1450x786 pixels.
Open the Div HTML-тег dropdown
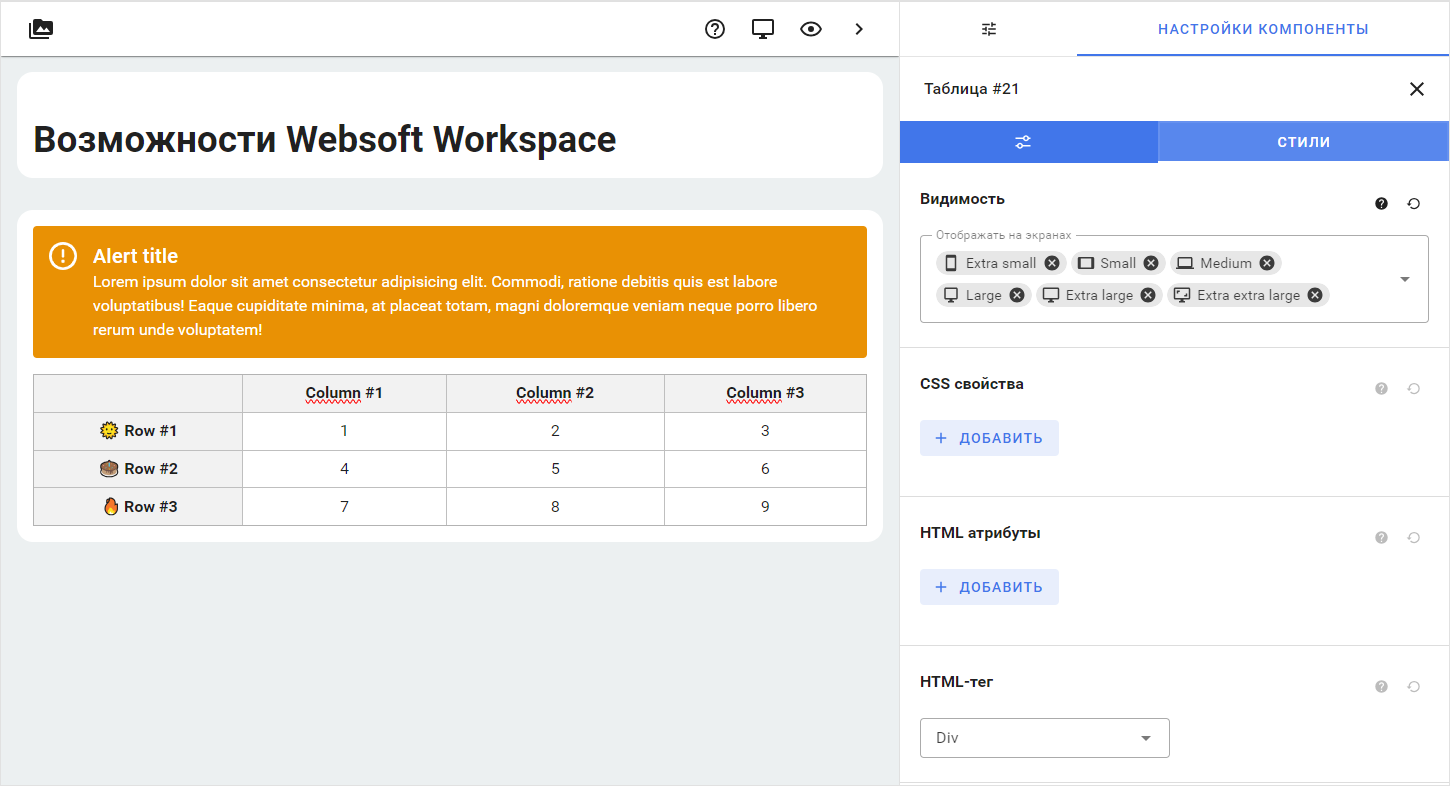pos(1044,737)
